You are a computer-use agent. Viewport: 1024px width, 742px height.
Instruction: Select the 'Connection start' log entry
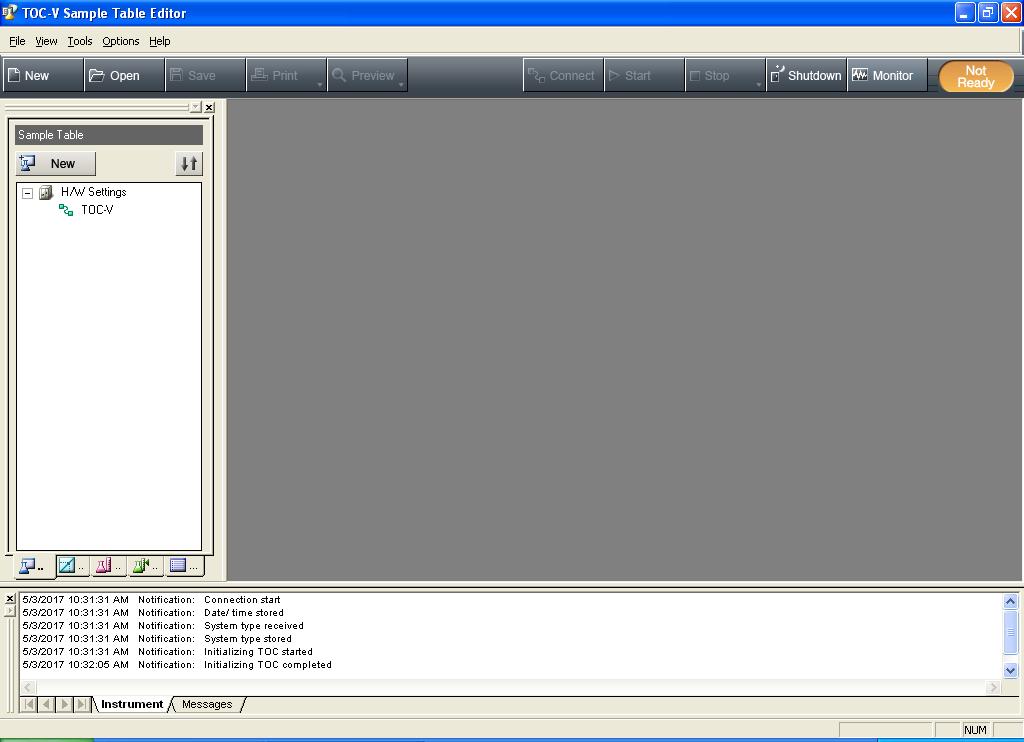152,600
